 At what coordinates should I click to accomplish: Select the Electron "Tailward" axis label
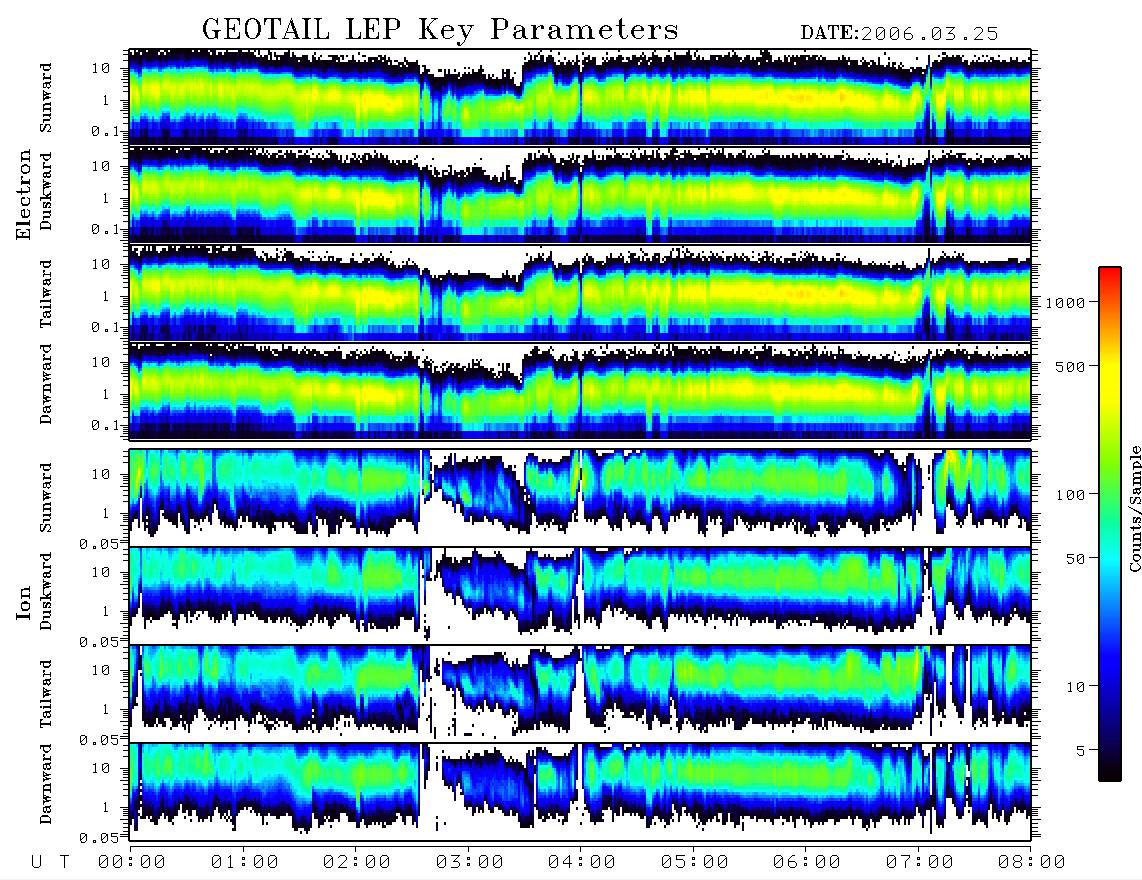(46, 294)
